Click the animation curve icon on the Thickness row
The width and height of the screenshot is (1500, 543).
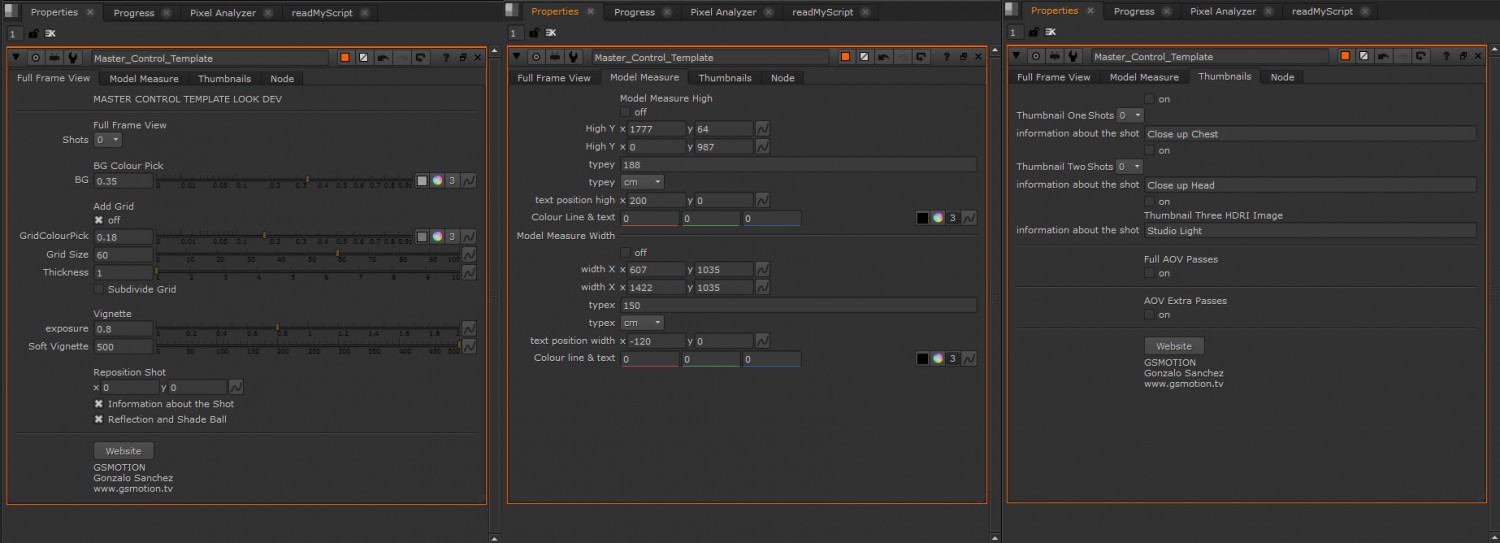point(469,273)
